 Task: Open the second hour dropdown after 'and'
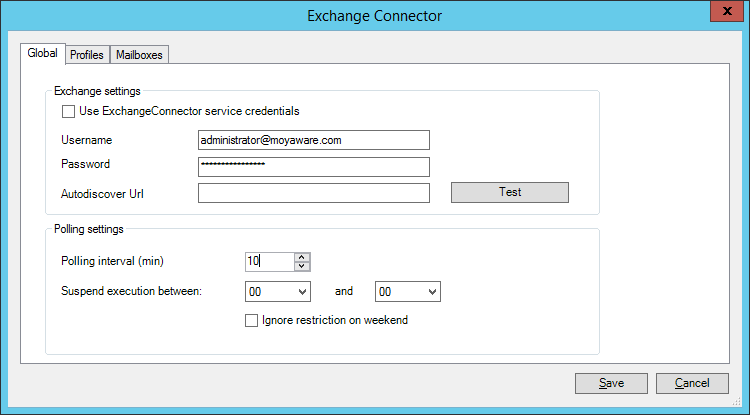pos(408,292)
